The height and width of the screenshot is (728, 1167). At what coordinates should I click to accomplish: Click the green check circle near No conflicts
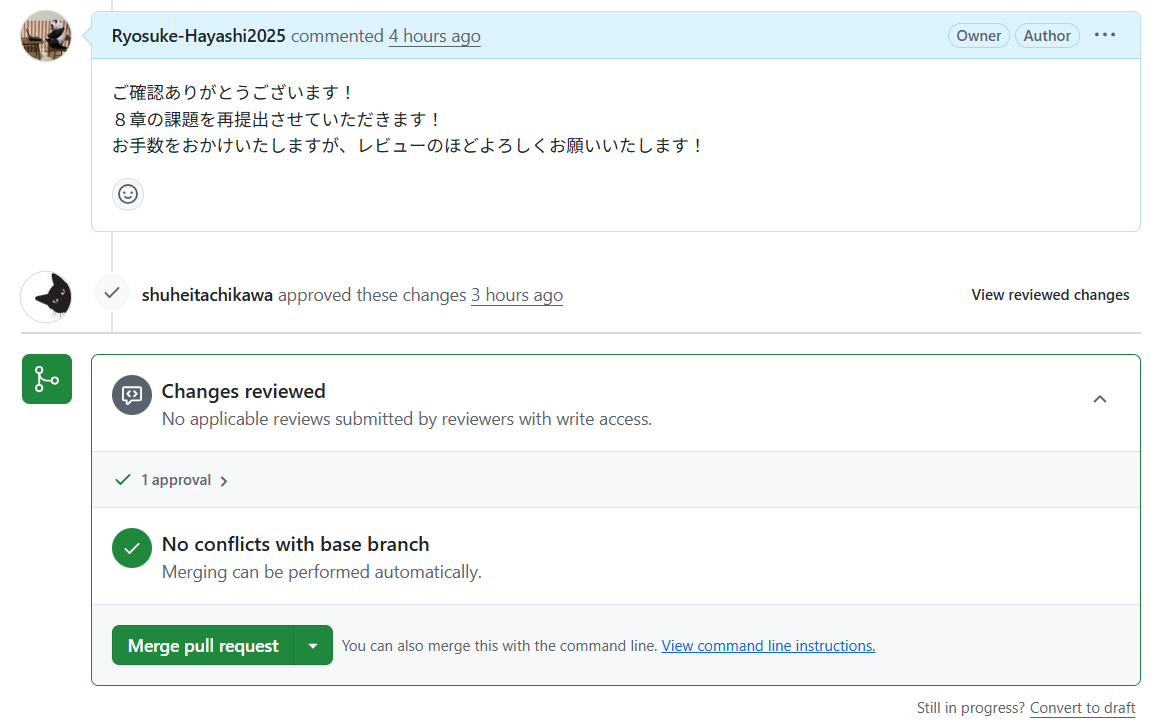(x=131, y=548)
